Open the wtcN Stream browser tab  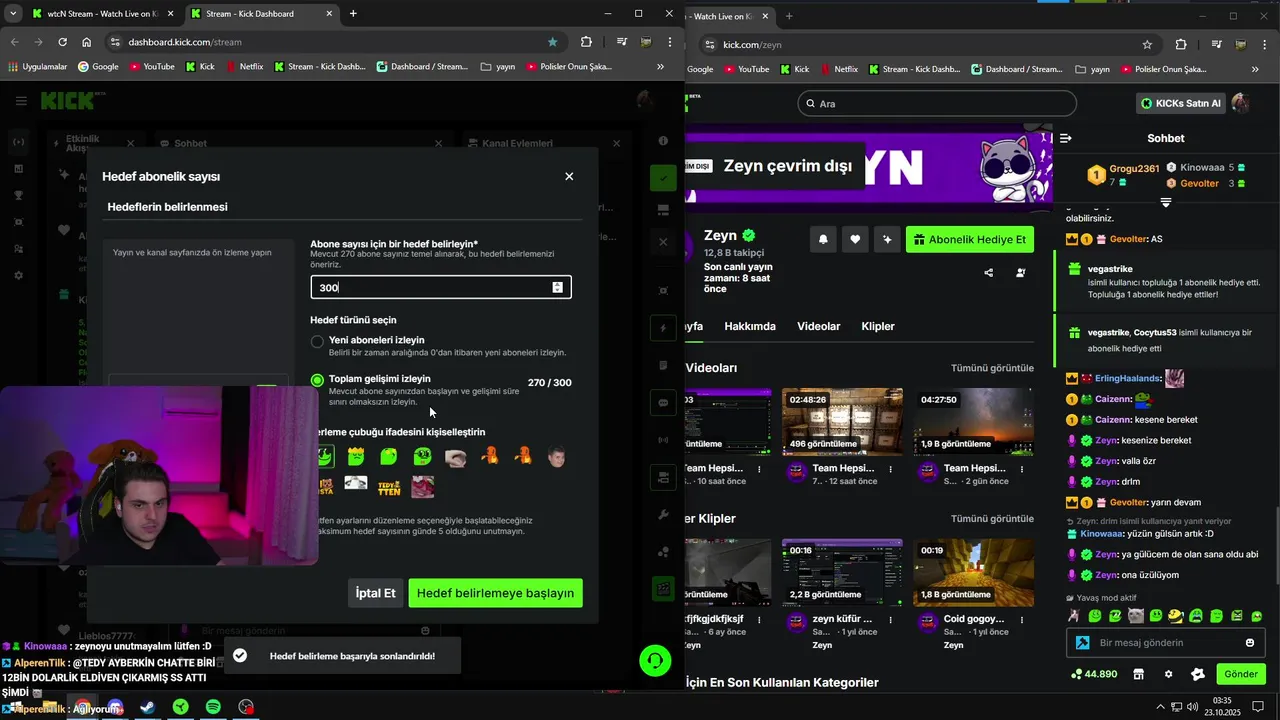coord(102,14)
